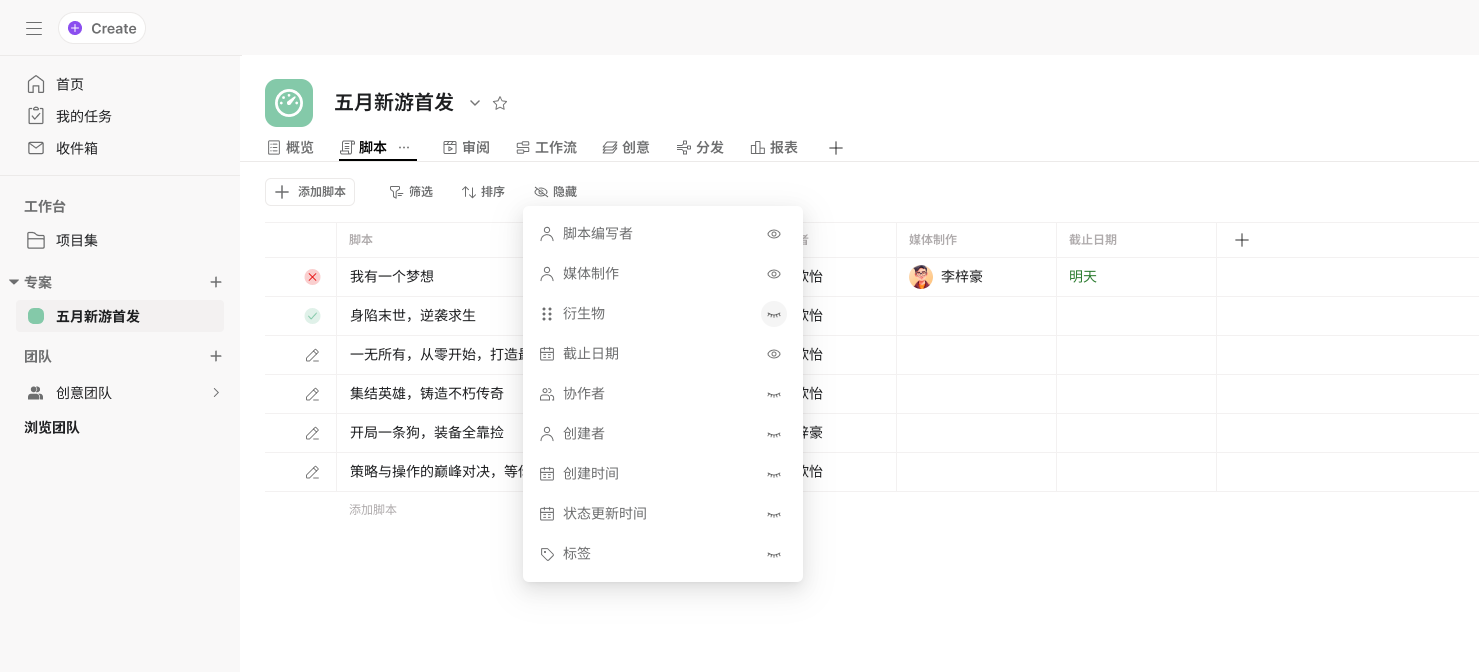This screenshot has height=672, width=1479.
Task: Open the 脚本 tab more options ellipsis
Action: [x=404, y=147]
